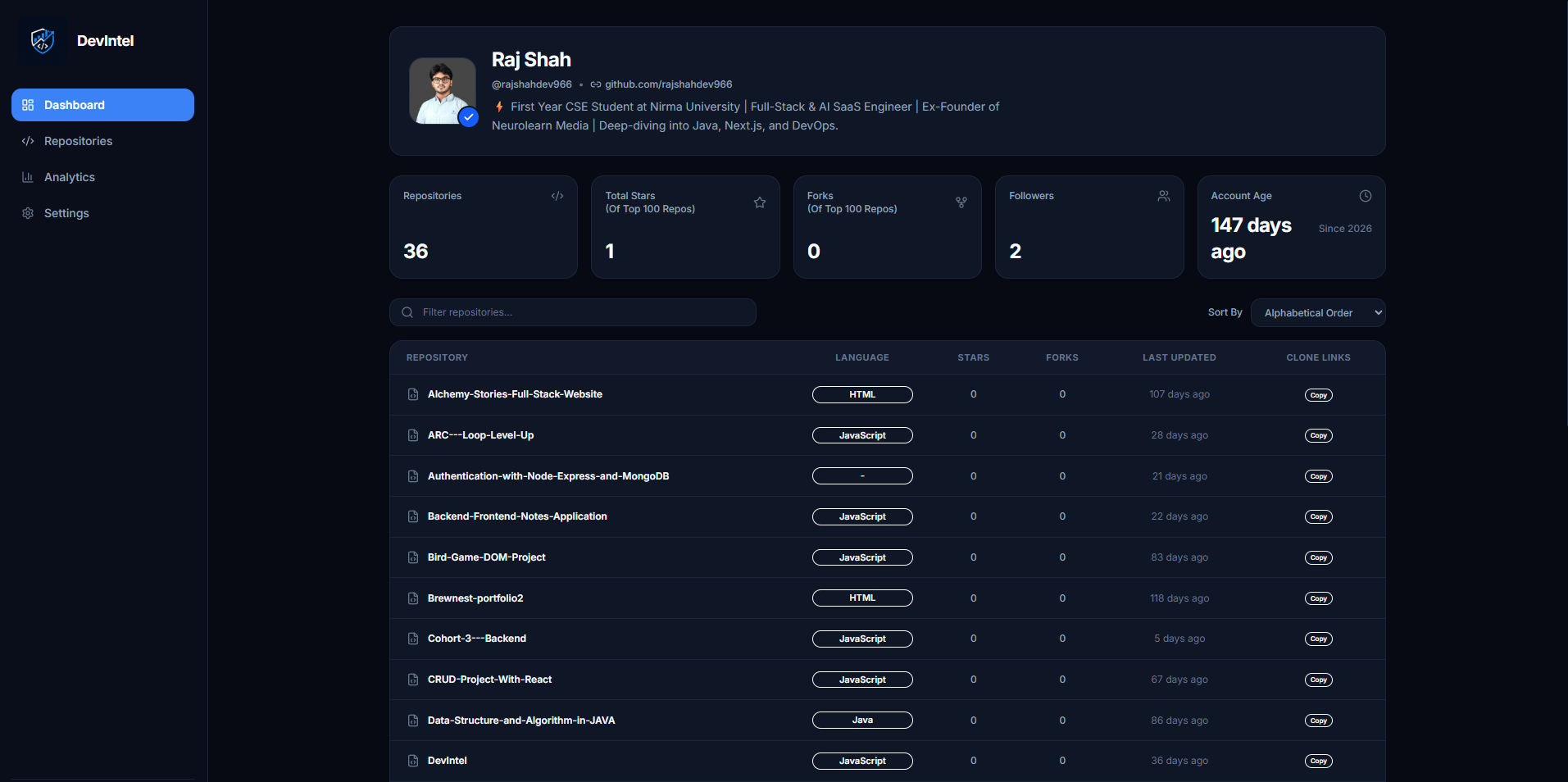Click file icon beside Brewnest-portfolio2
This screenshot has height=782, width=1568.
click(x=413, y=598)
